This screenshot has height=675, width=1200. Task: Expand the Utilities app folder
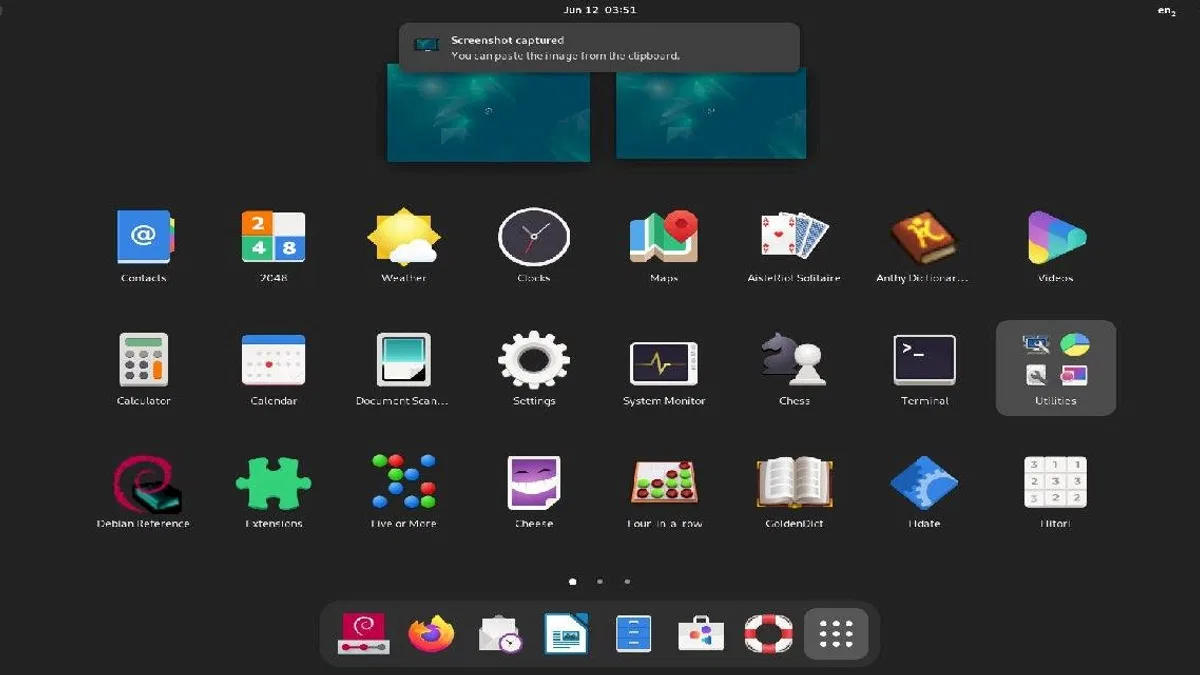(1056, 368)
